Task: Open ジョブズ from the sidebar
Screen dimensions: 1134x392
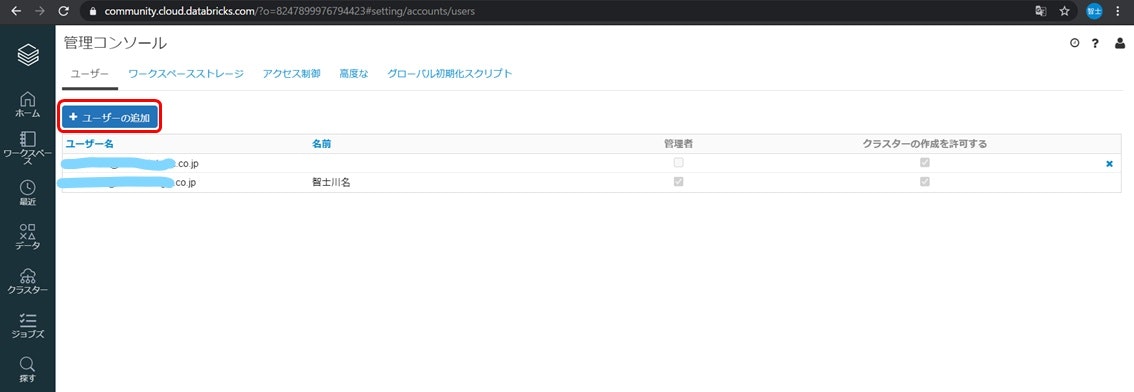Action: point(27,325)
